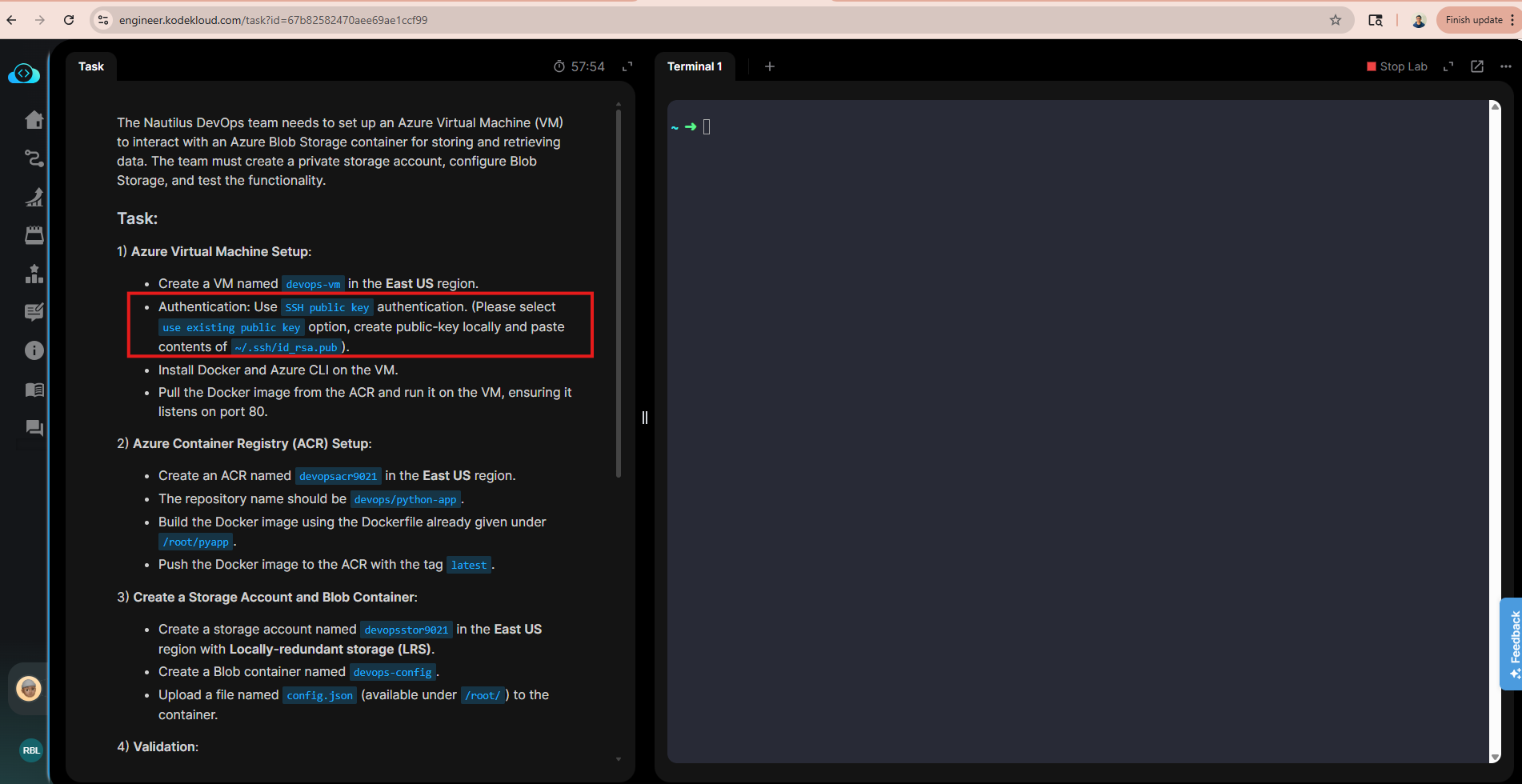Expand the terminal panel to fullscreen

point(1448,66)
